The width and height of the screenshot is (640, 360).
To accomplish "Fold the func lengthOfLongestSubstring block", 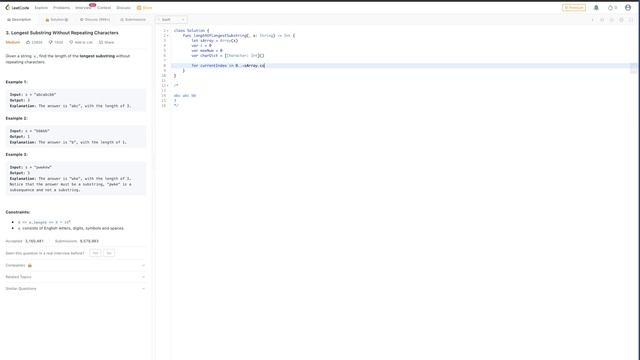I will 168,36.
